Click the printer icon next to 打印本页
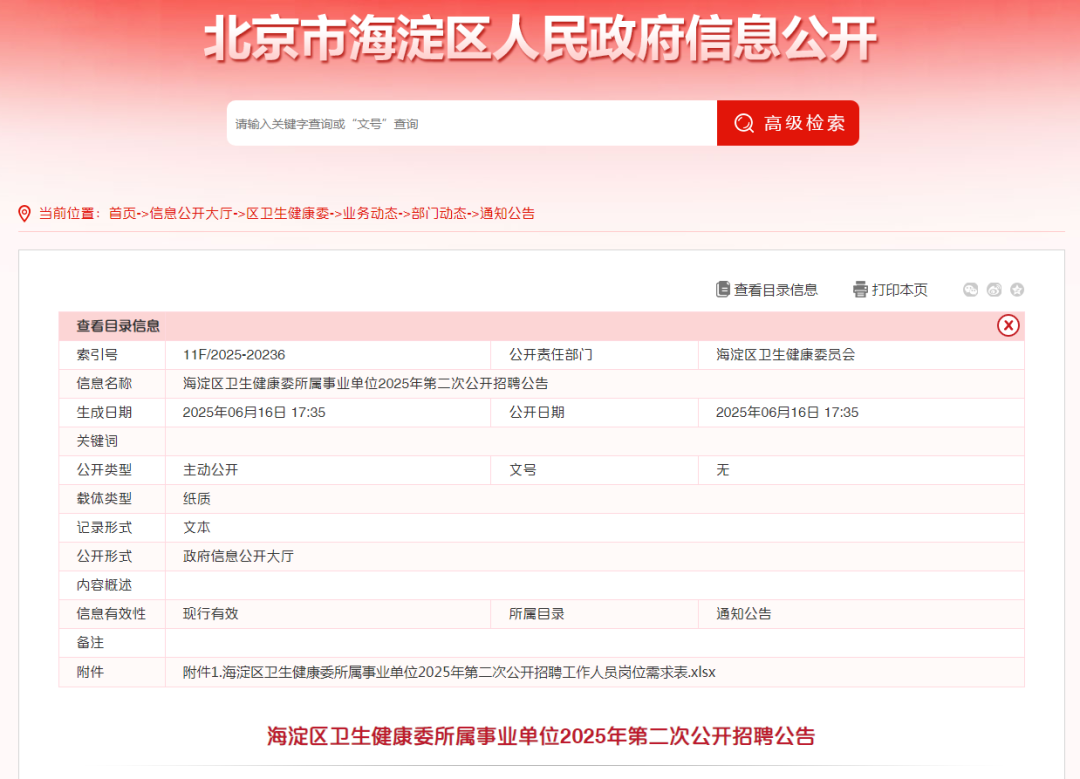The height and width of the screenshot is (779, 1080). tap(860, 289)
